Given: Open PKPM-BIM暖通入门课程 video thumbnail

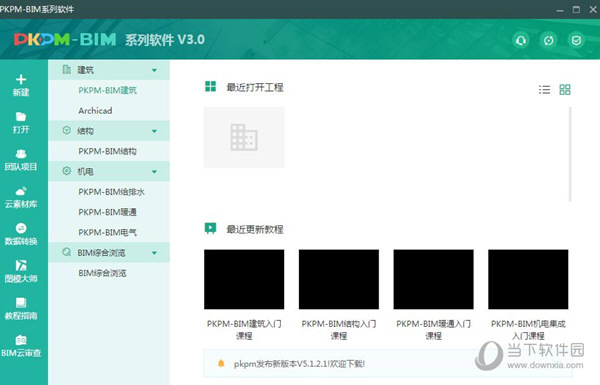Looking at the screenshot, I should (434, 279).
